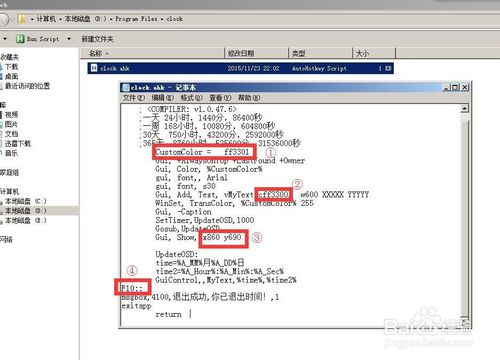The width and height of the screenshot is (500, 360).
Task: Close the clock.ahk Notepad window
Action: point(465,87)
